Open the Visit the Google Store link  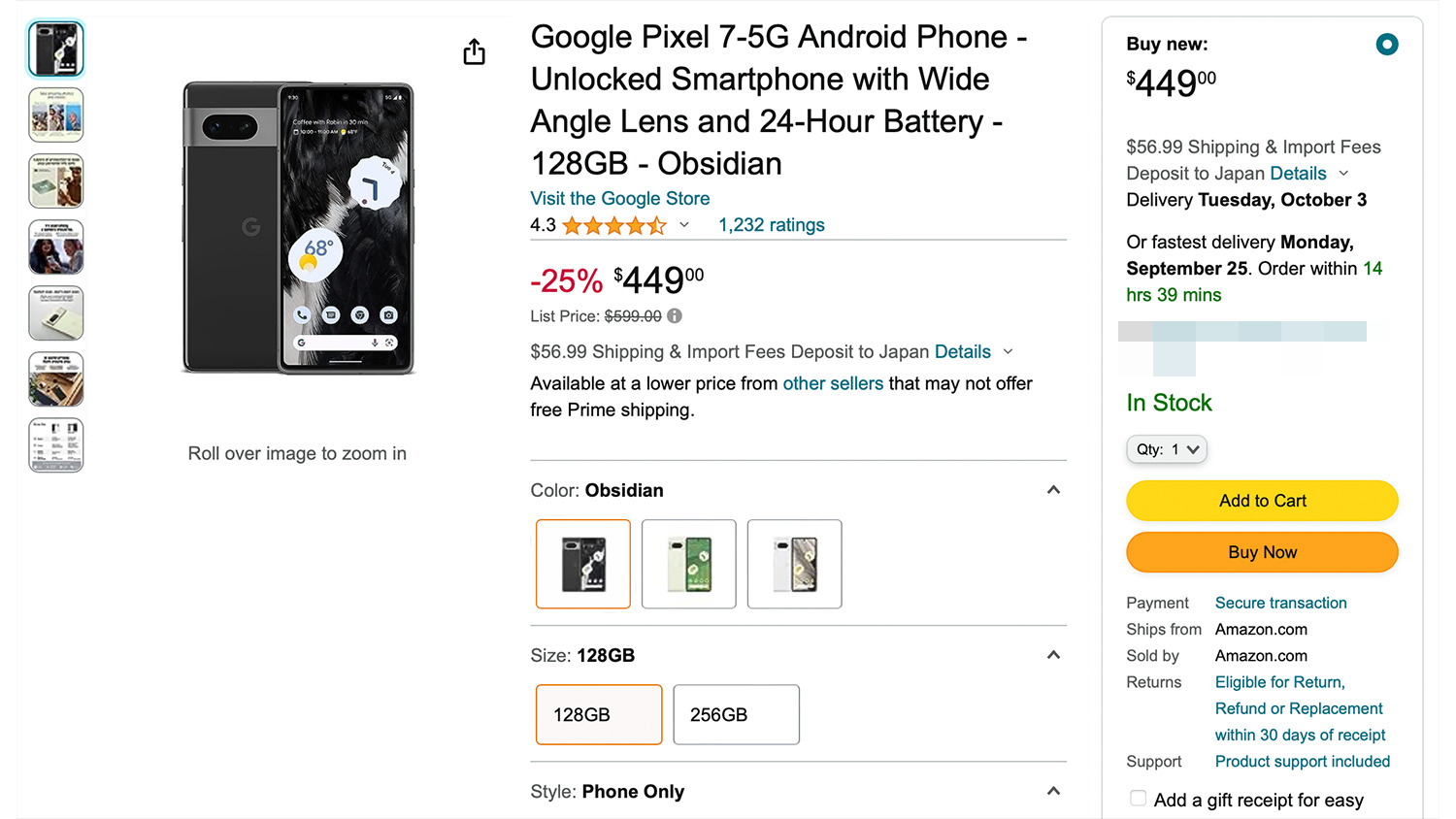pyautogui.click(x=619, y=198)
